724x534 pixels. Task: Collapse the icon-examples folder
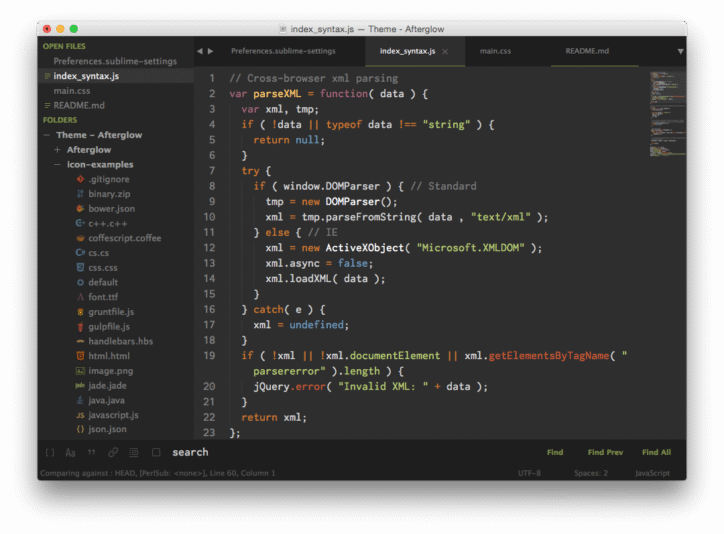click(57, 164)
